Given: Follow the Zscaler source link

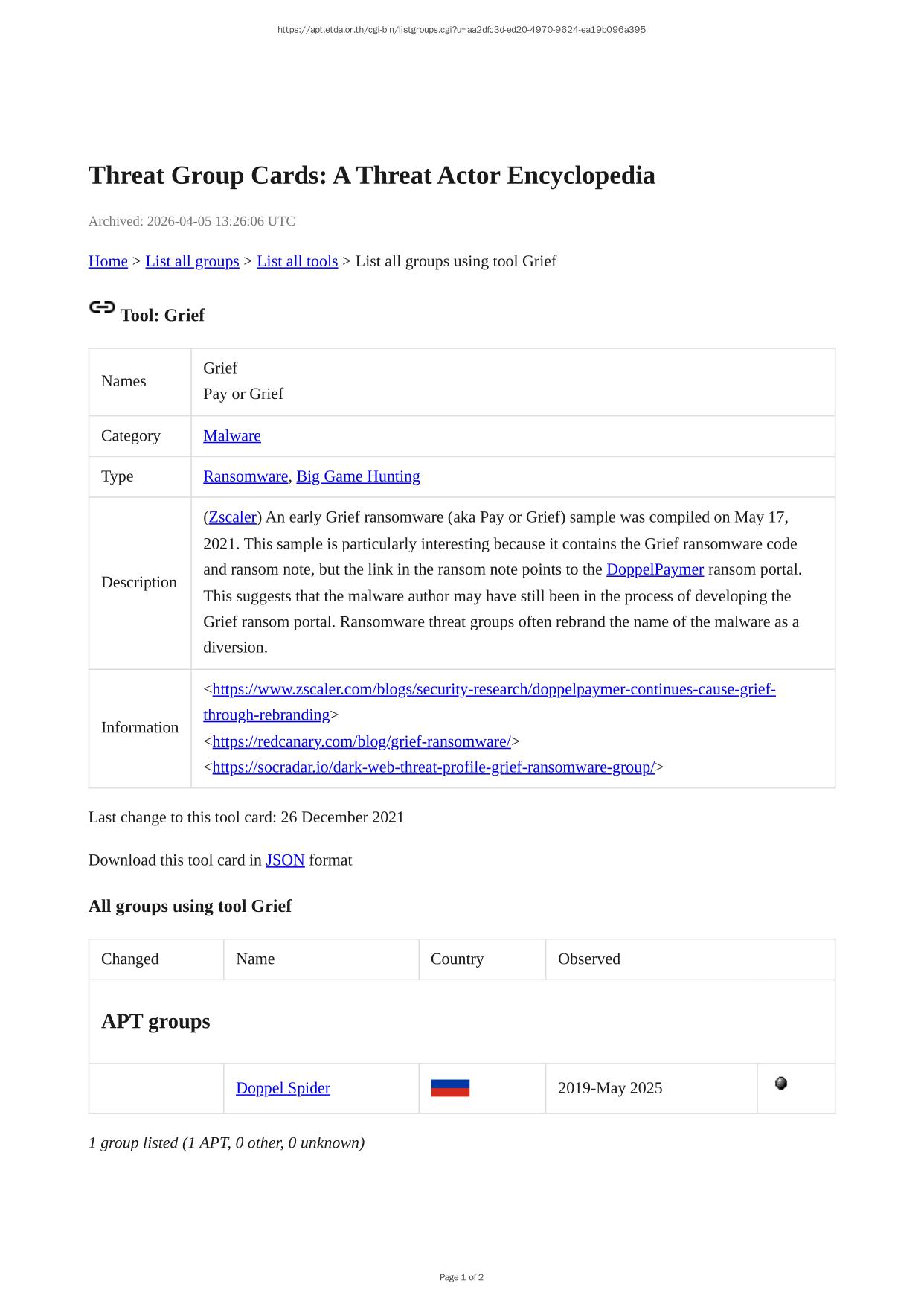Looking at the screenshot, I should click(232, 517).
